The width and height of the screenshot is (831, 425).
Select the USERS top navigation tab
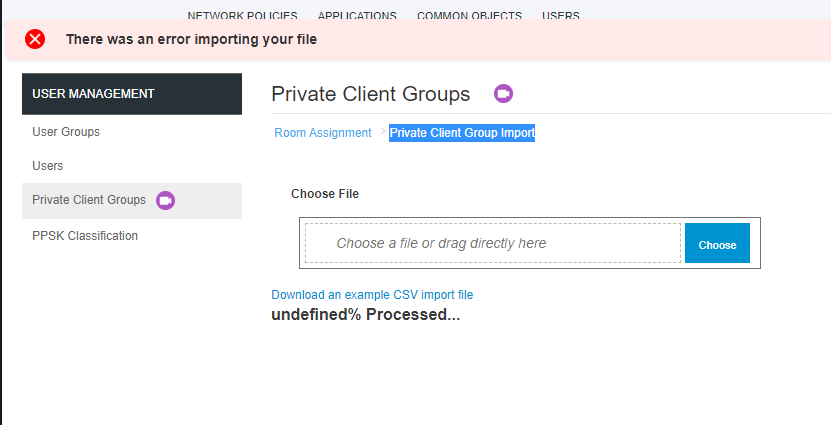(x=560, y=16)
